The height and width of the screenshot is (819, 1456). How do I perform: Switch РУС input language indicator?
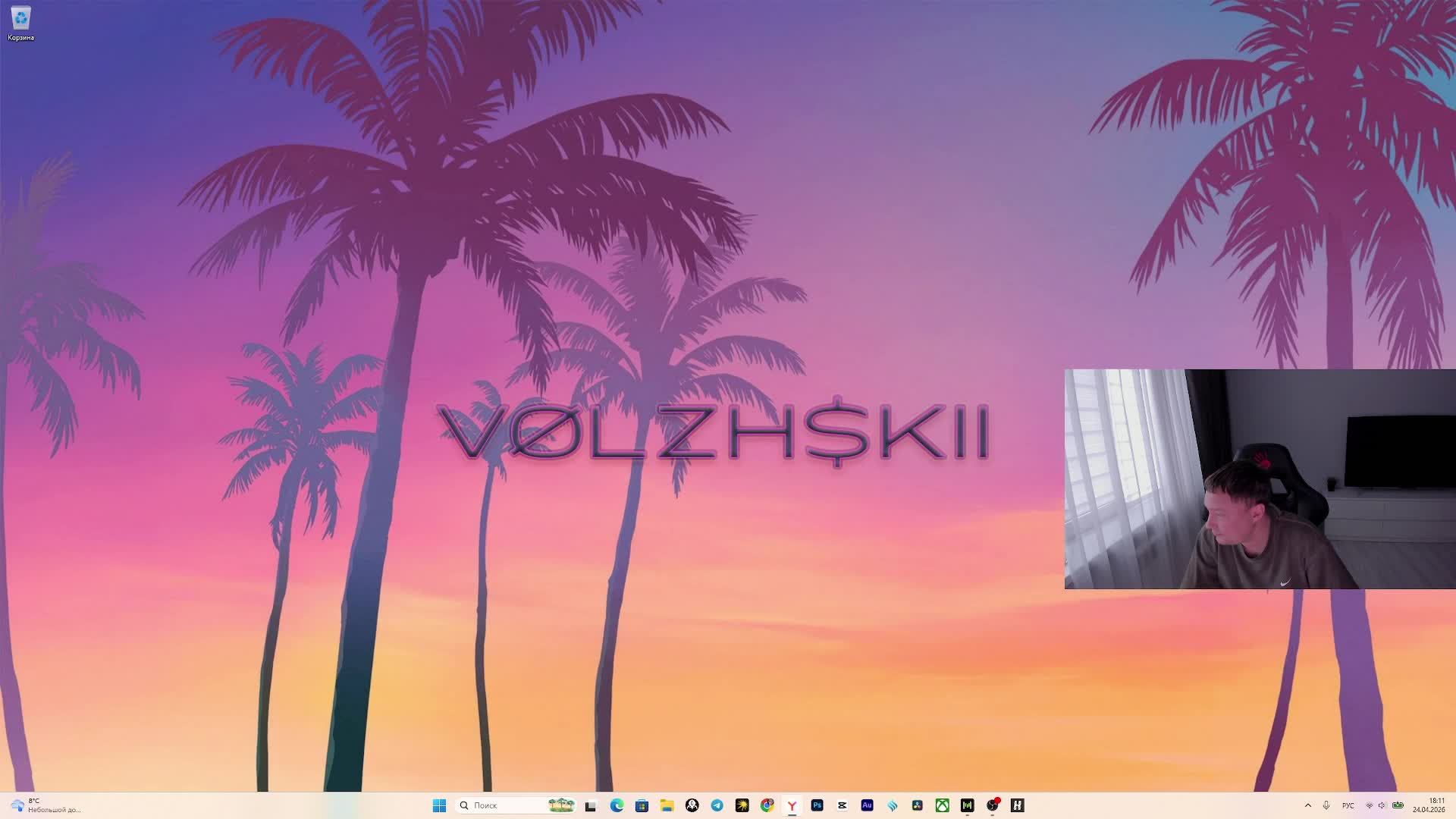[1348, 805]
